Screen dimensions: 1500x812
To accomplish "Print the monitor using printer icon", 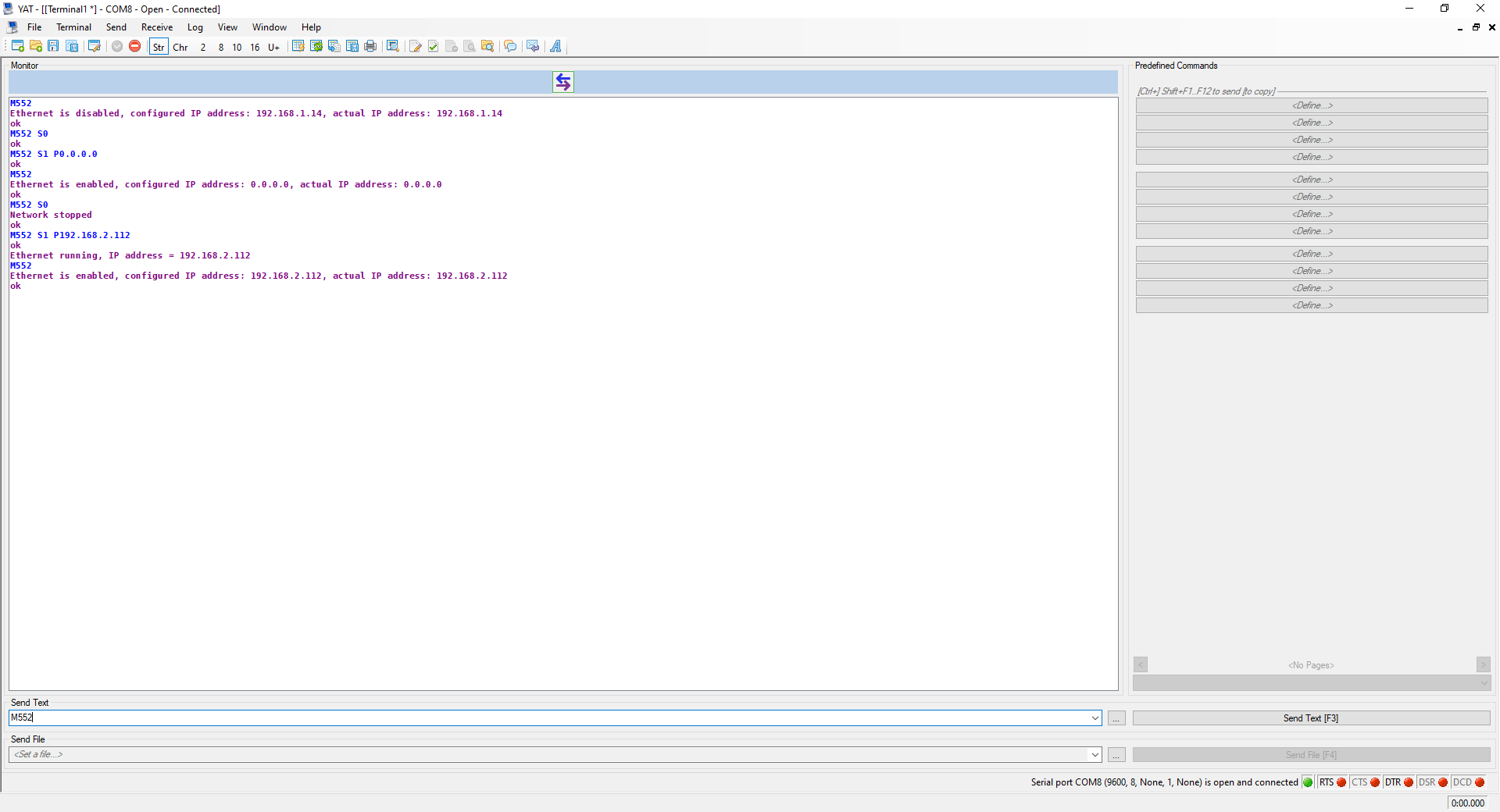I will click(370, 46).
